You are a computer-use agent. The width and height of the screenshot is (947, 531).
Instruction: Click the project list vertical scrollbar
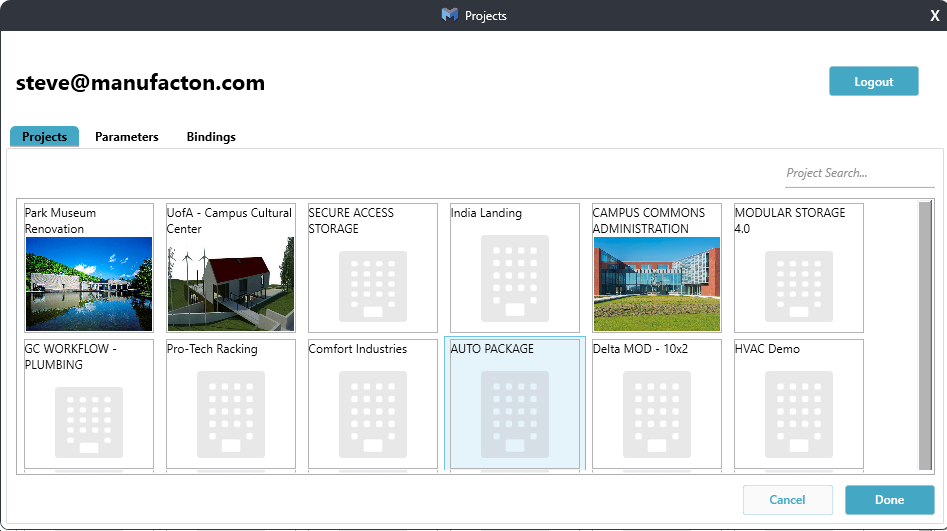click(x=925, y=334)
